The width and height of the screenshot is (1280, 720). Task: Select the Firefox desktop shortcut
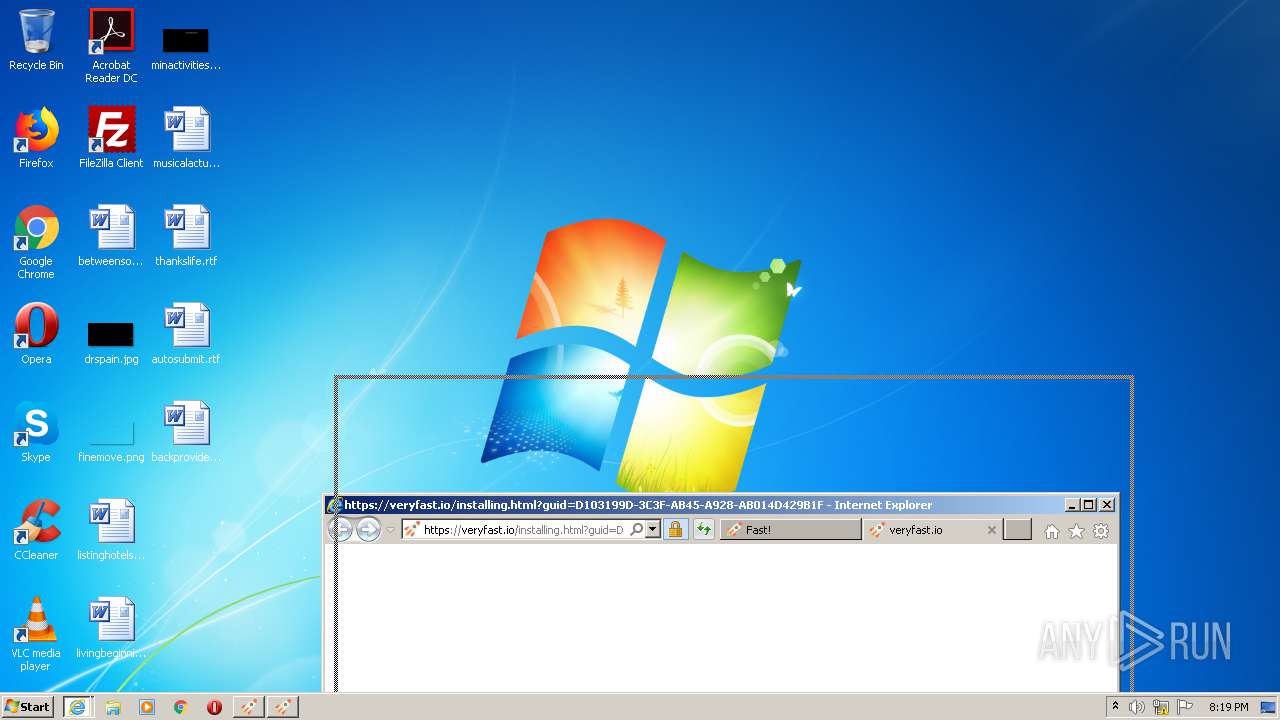pos(36,138)
